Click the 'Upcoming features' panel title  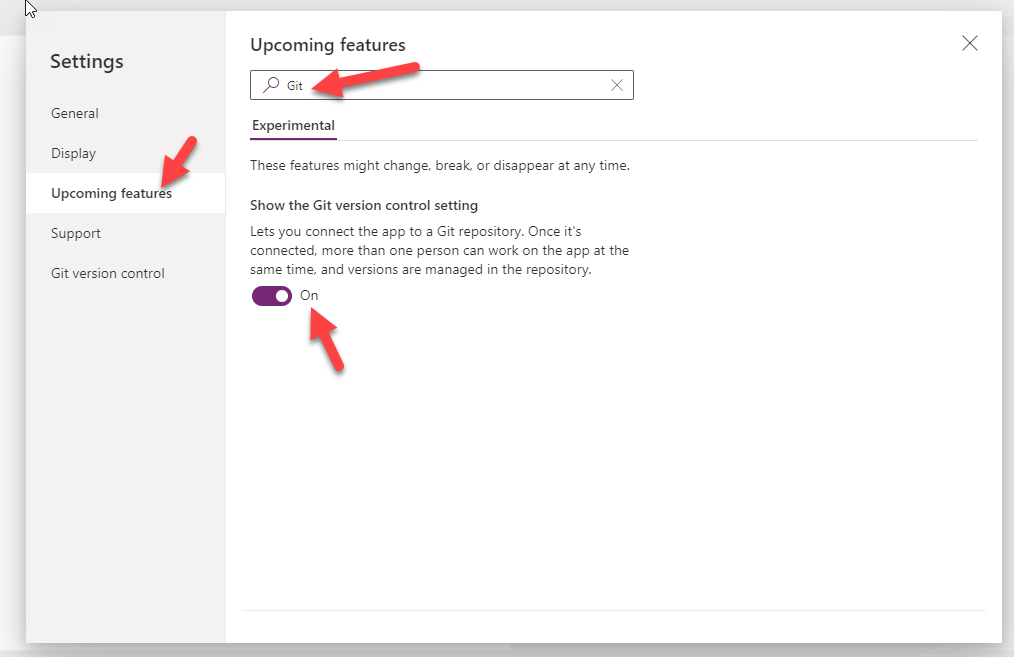(328, 45)
